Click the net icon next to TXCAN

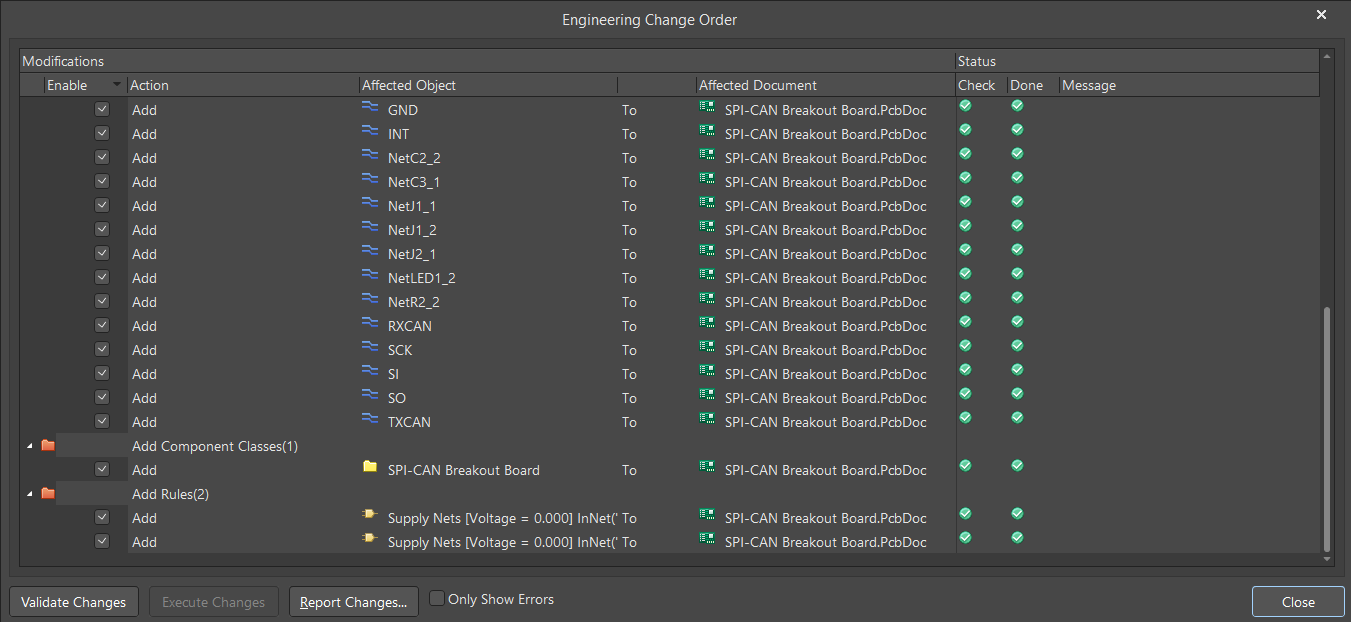click(x=370, y=418)
